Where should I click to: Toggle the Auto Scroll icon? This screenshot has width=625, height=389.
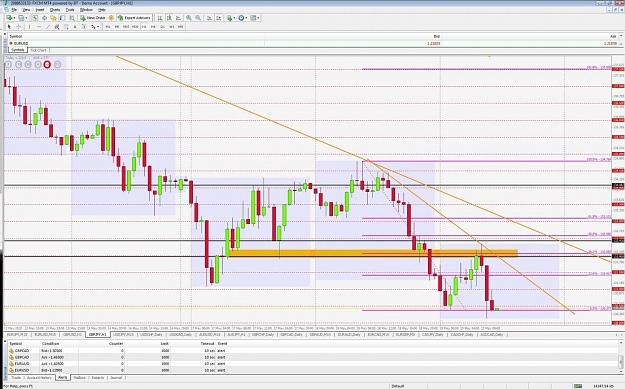[x=209, y=18]
